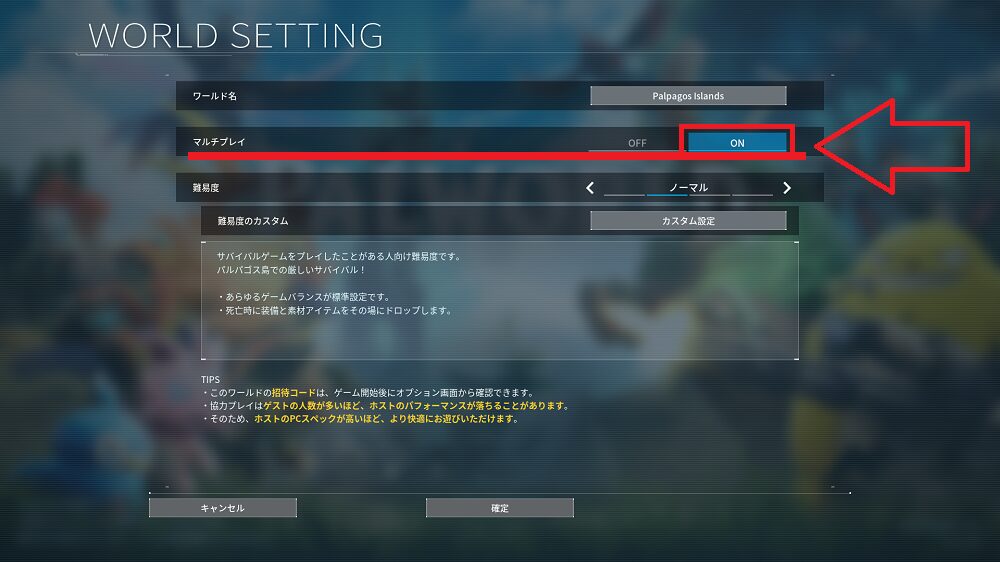Click the 難易度のカスタム sub-row label
The height and width of the screenshot is (562, 1000).
tap(253, 221)
